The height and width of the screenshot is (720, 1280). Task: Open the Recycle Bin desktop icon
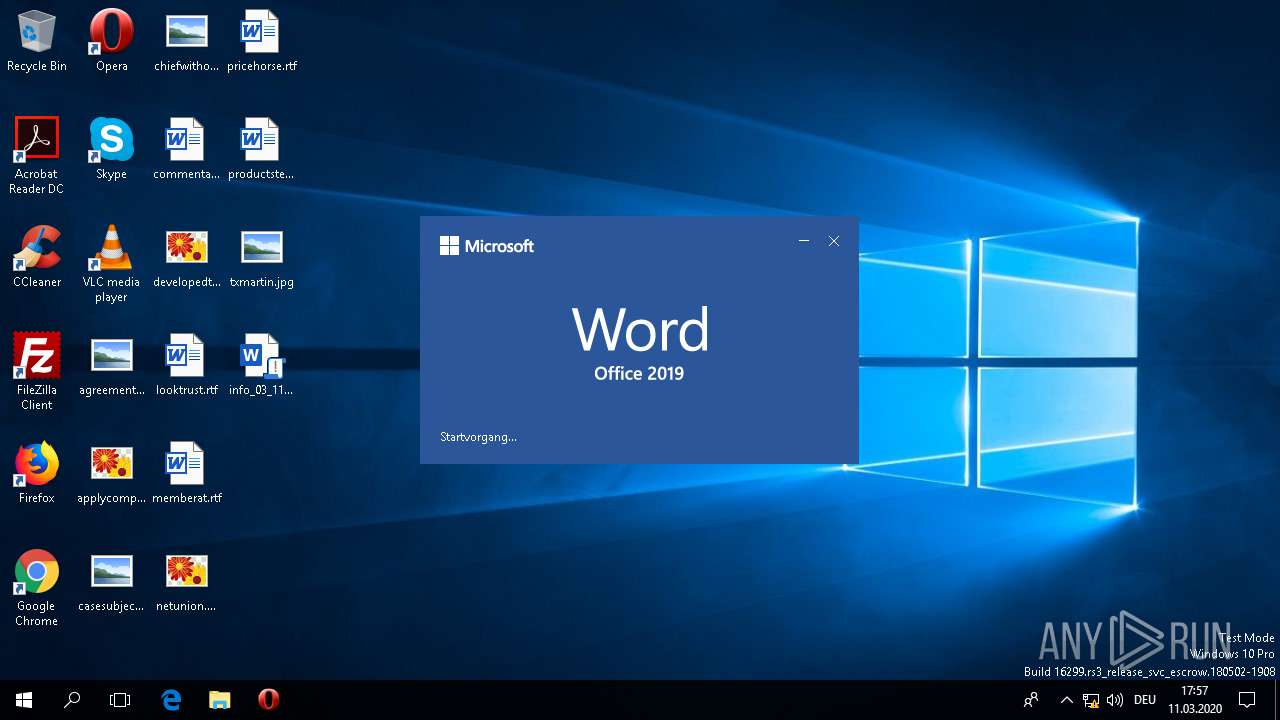coord(37,41)
